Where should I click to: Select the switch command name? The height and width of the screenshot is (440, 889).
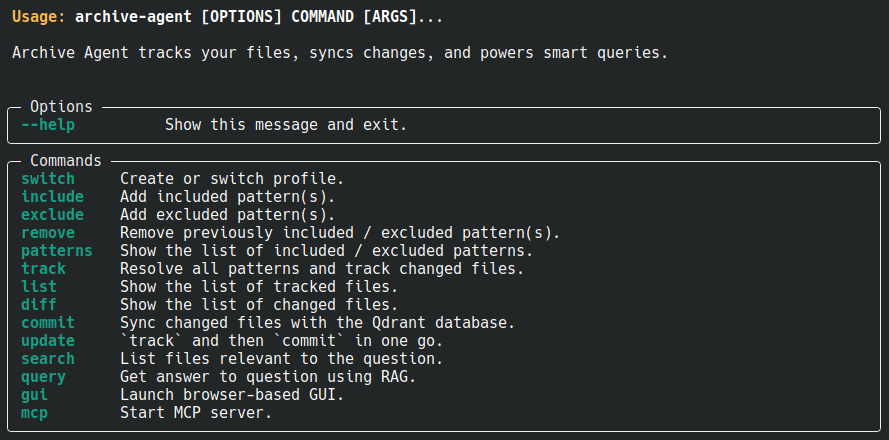pyautogui.click(x=48, y=179)
